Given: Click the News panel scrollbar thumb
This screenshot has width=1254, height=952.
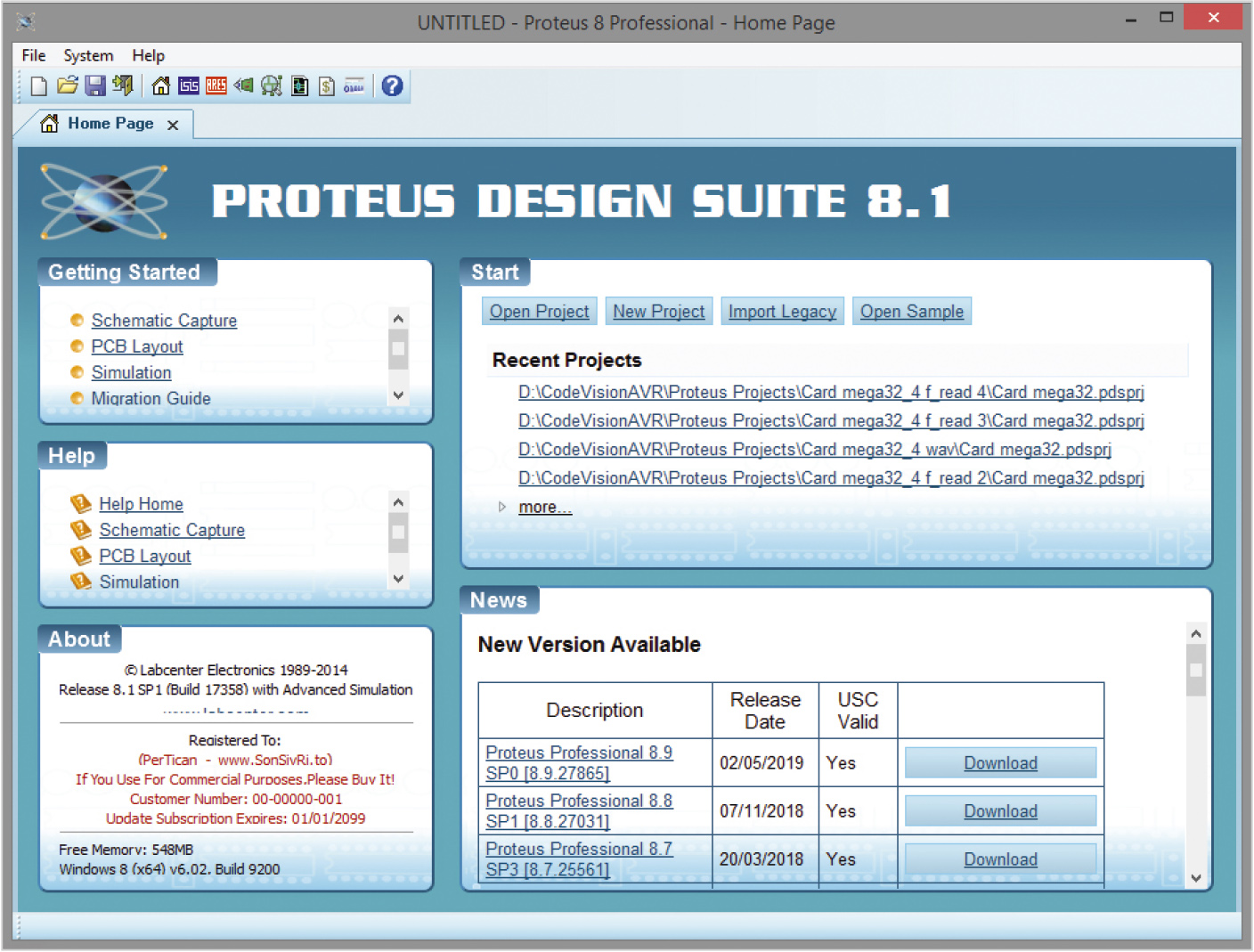Looking at the screenshot, I should point(1196,670).
